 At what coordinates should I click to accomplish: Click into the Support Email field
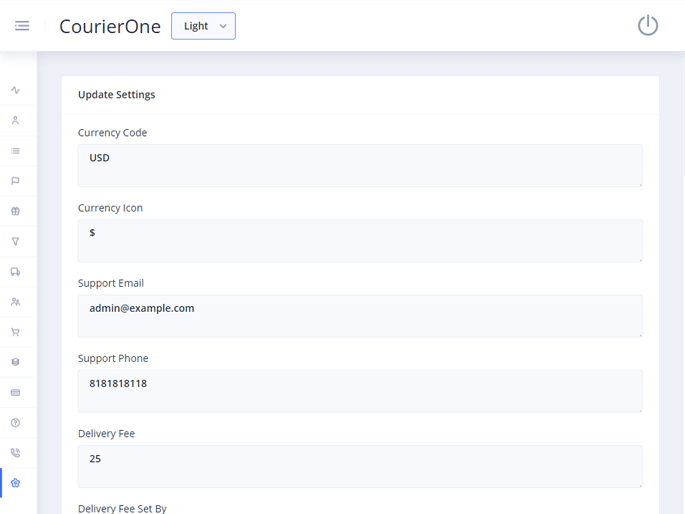[360, 315]
